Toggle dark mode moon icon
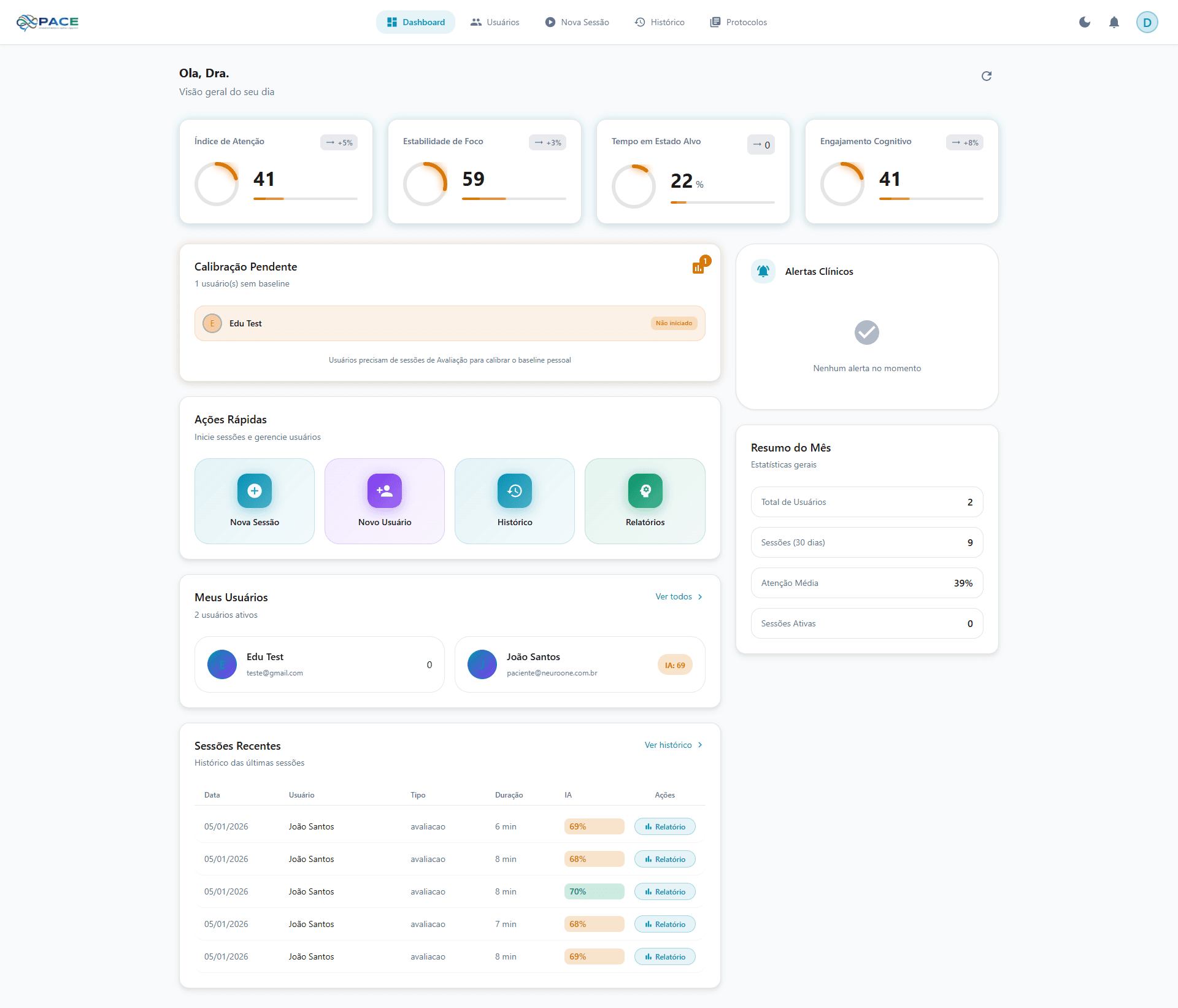The image size is (1178, 1008). [x=1085, y=22]
